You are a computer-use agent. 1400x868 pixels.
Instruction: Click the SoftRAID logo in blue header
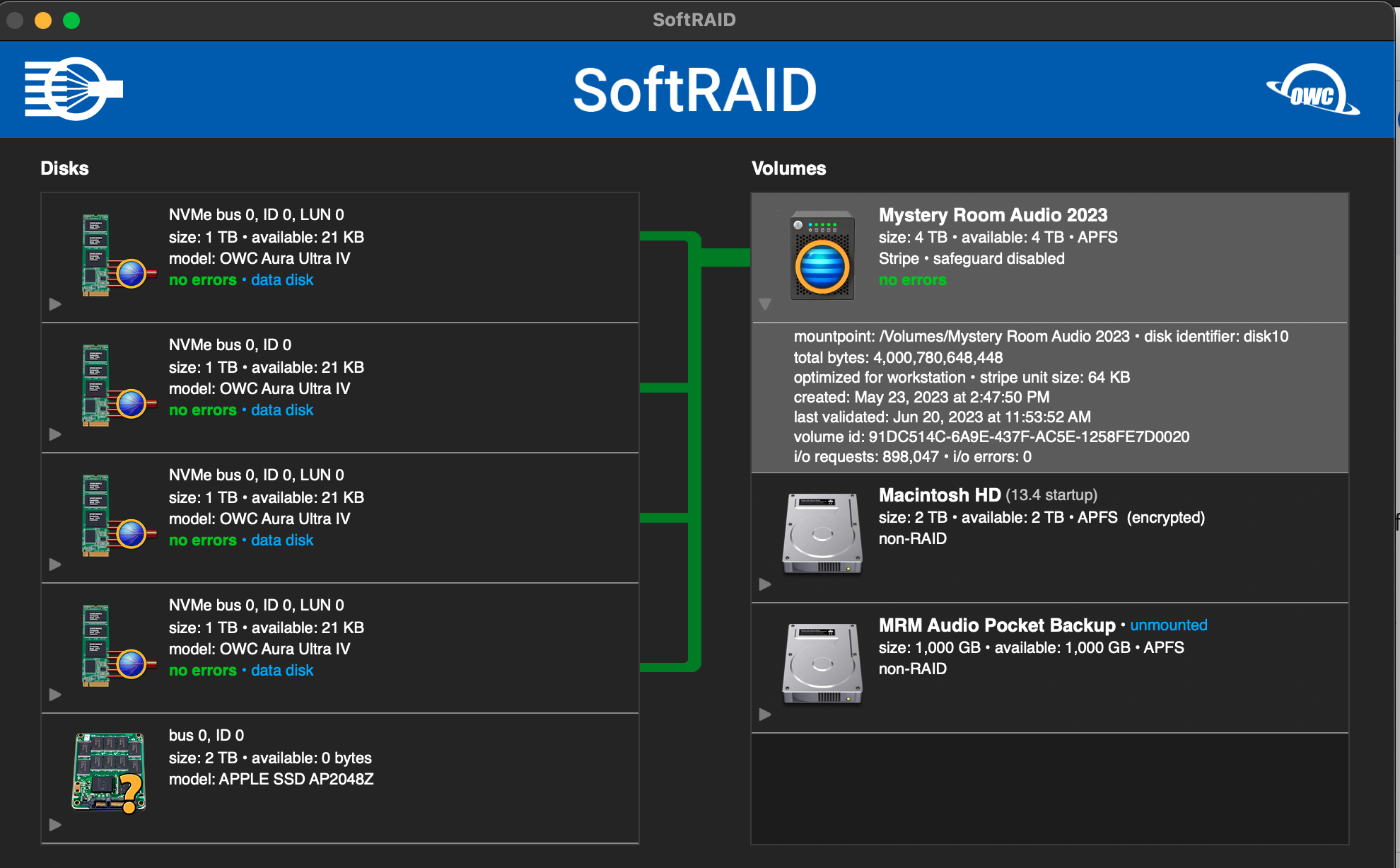tap(74, 89)
